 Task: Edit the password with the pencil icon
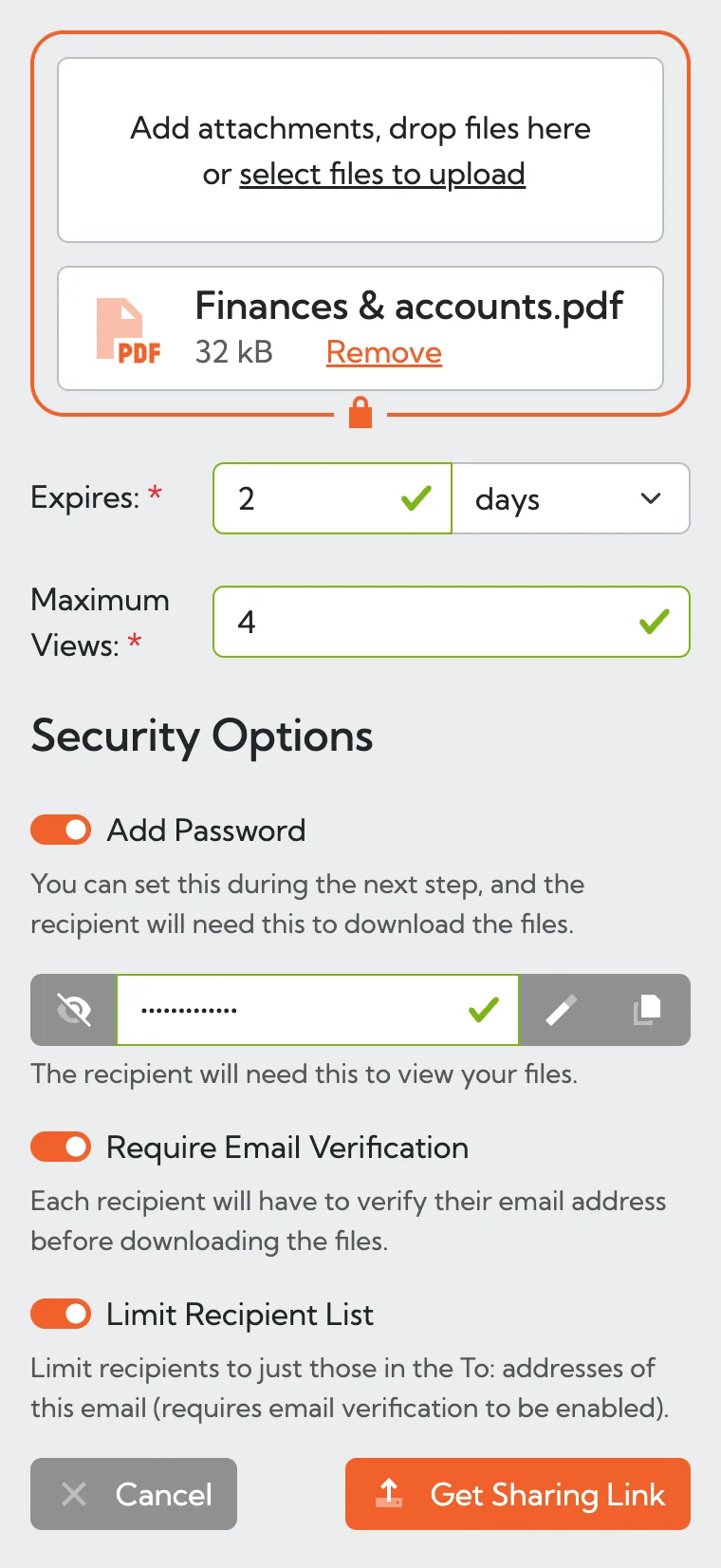pyautogui.click(x=561, y=1010)
